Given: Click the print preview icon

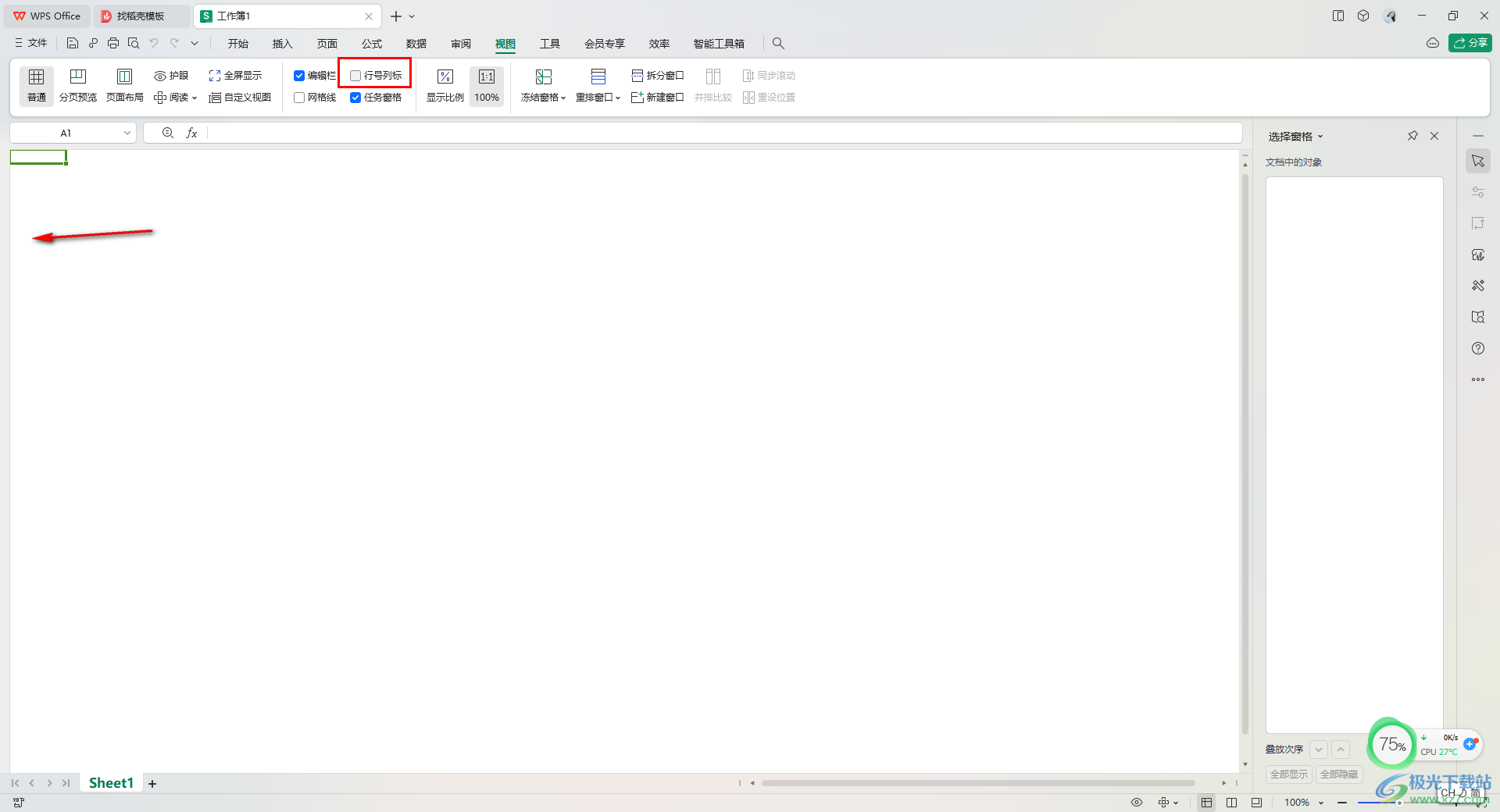Looking at the screenshot, I should tap(134, 44).
